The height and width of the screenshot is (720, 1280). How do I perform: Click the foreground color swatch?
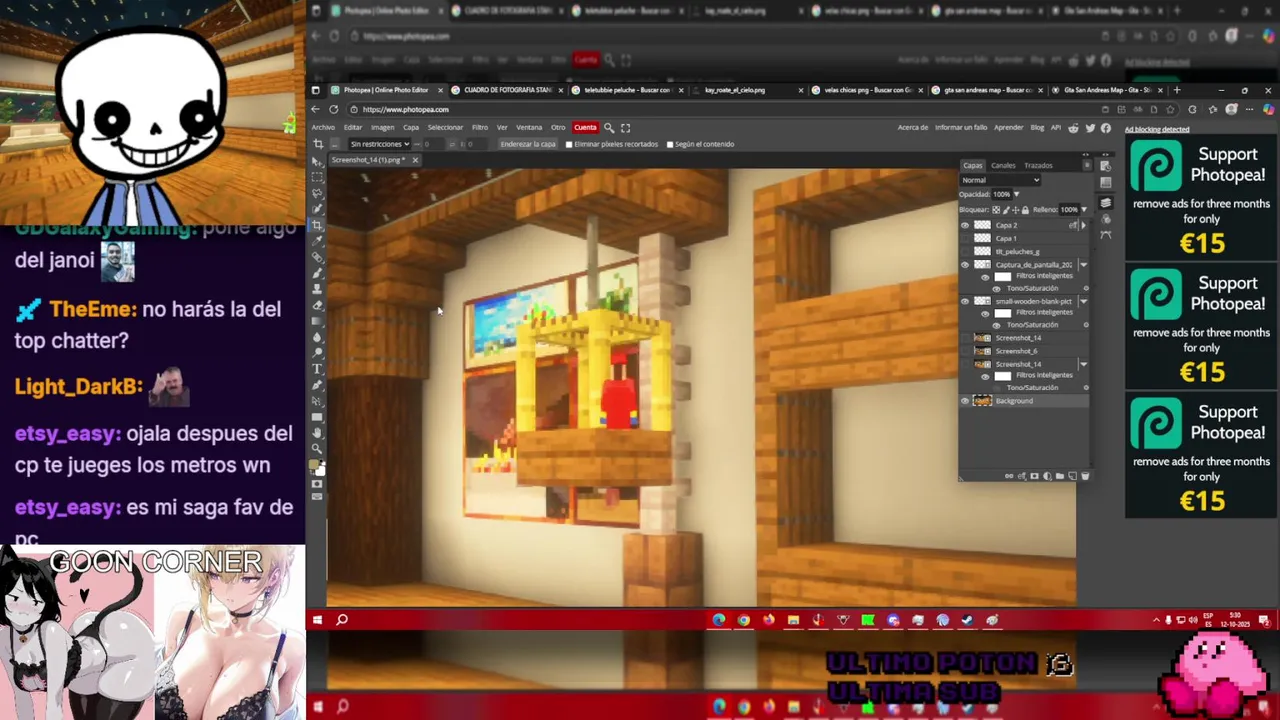click(315, 464)
